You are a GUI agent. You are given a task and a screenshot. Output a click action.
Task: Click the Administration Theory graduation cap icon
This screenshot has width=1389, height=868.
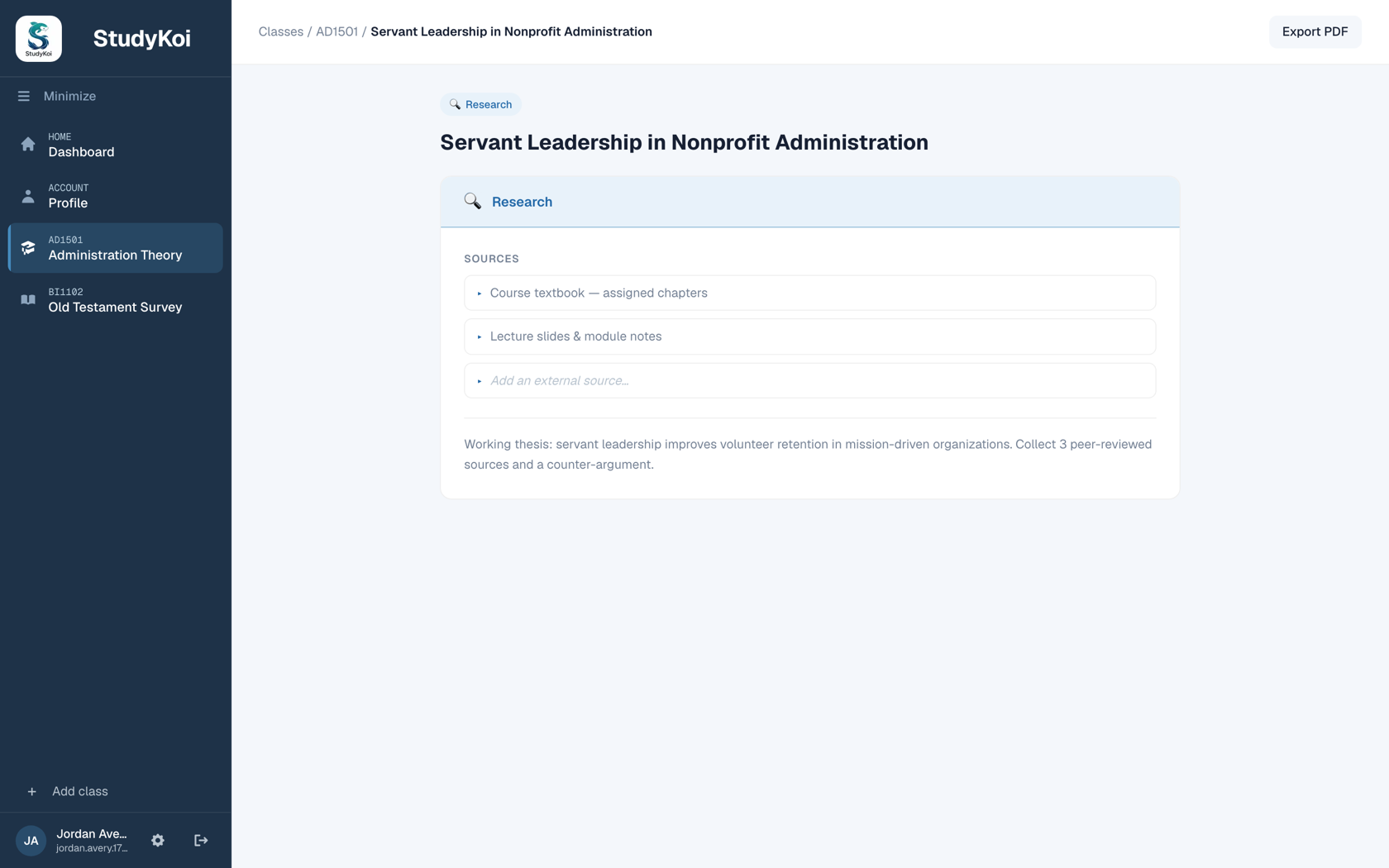28,248
